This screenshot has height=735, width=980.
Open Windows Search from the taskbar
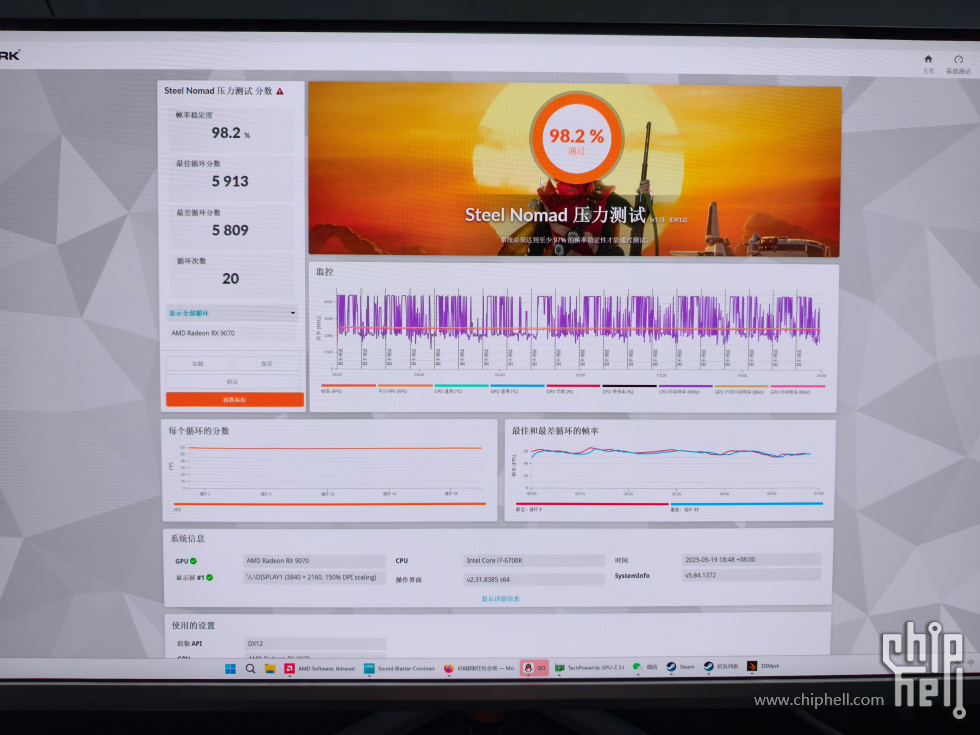(250, 669)
